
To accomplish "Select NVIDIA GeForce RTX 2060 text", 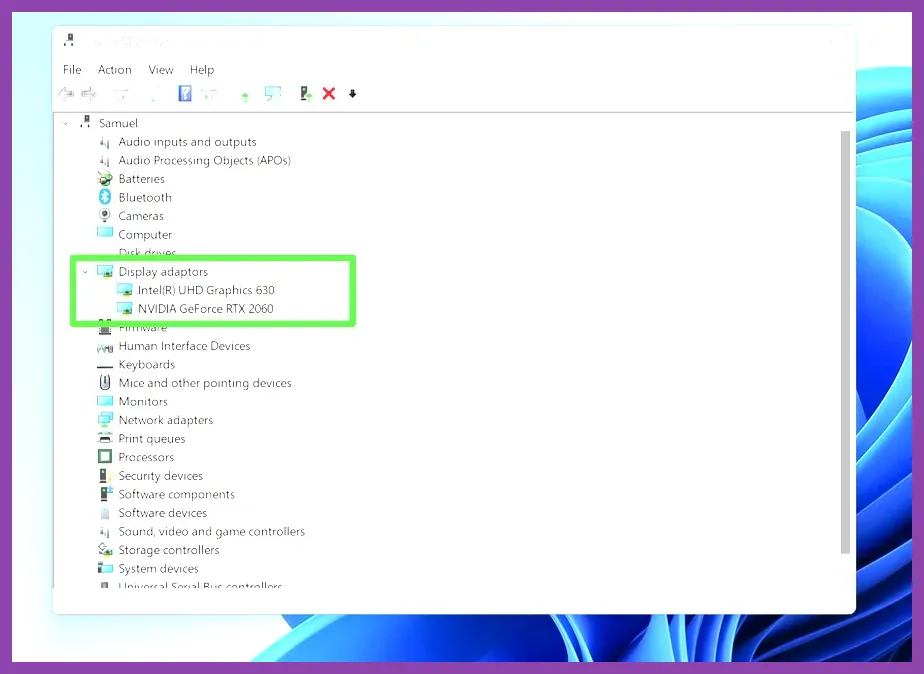I will pyautogui.click(x=206, y=308).
